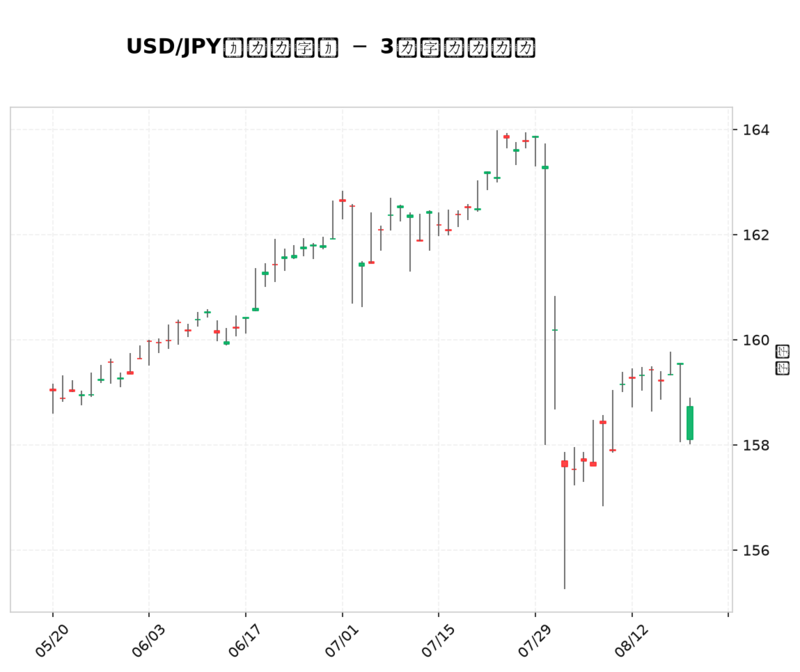Select the 07/01 x-axis label

pyautogui.click(x=341, y=641)
